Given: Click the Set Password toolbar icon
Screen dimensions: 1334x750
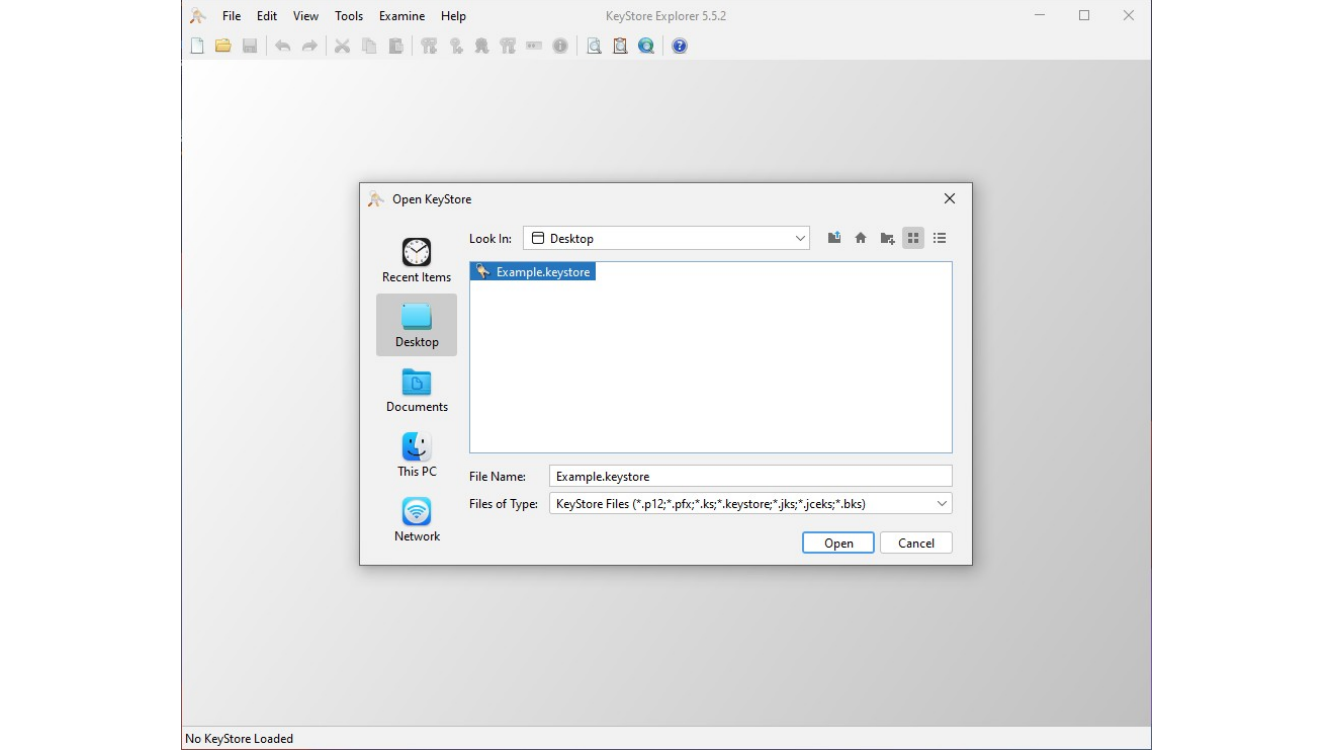Looking at the screenshot, I should pos(534,46).
